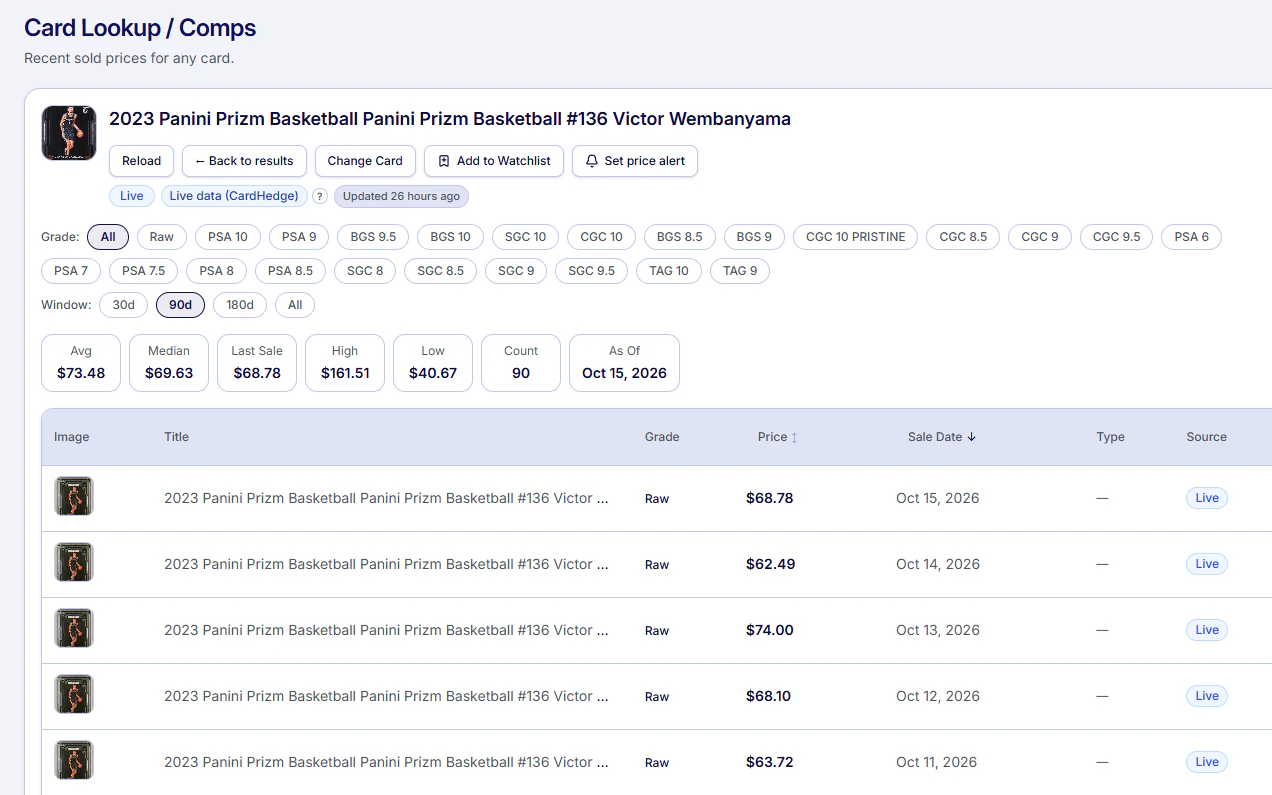Filter by SGC 9.5 grade
The width and height of the screenshot is (1272, 795).
[x=592, y=271]
